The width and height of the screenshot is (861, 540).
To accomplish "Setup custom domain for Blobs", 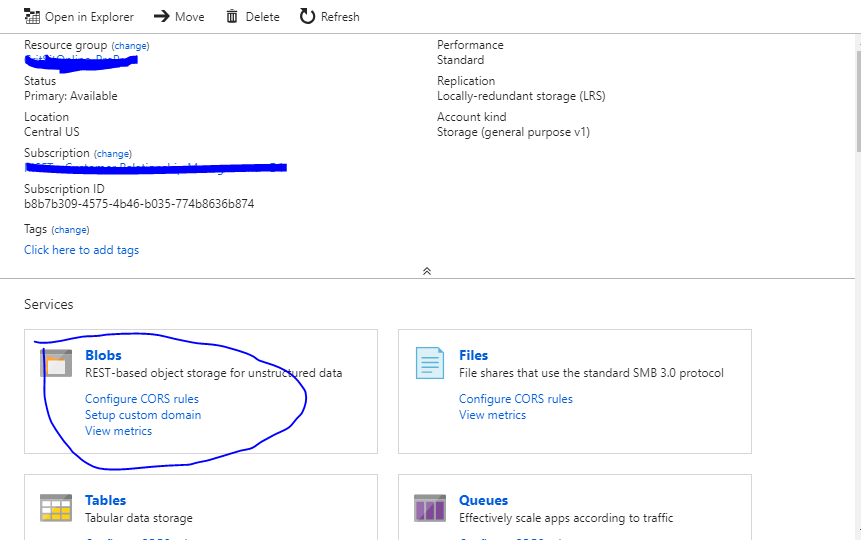I will point(143,415).
